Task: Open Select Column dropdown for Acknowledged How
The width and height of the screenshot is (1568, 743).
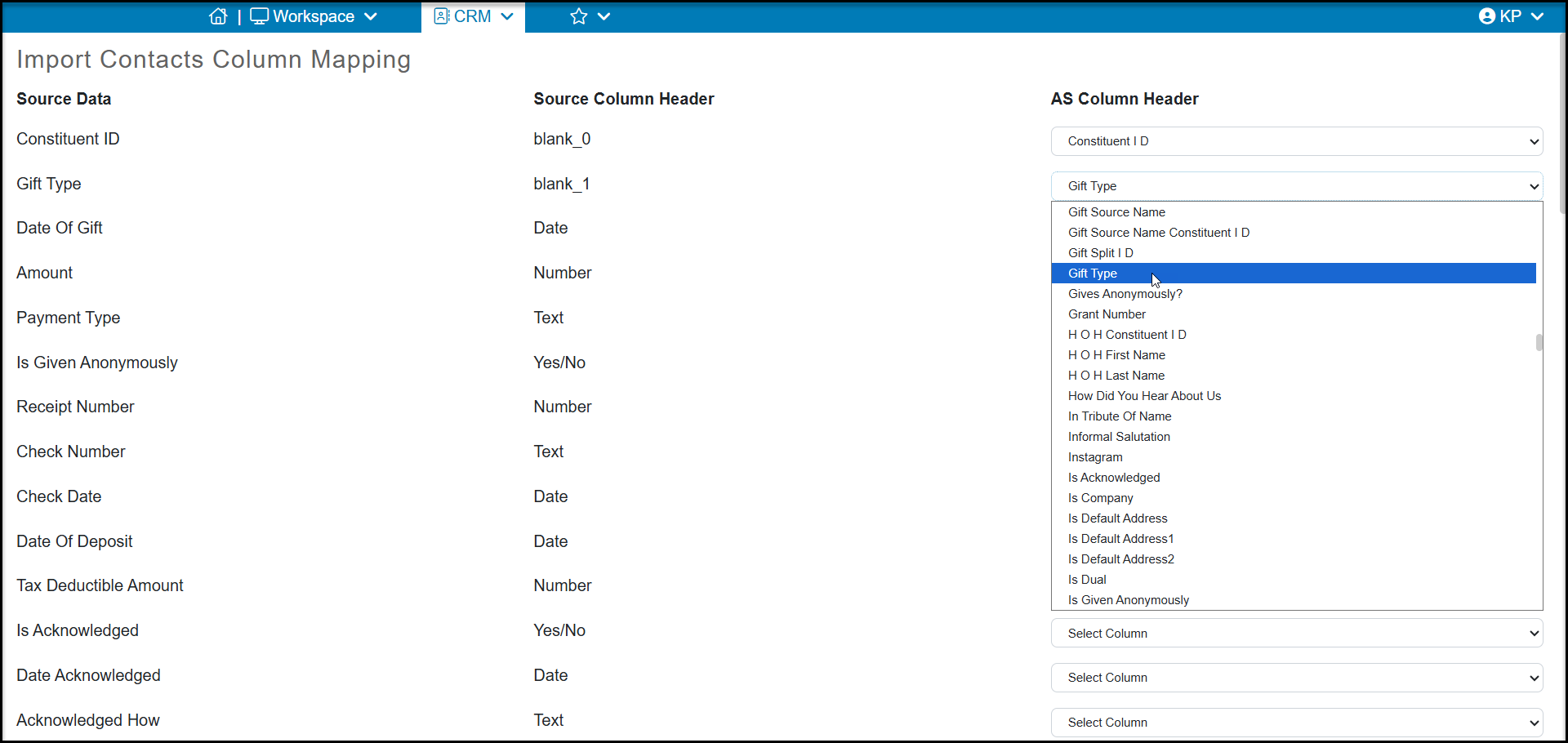Action: coord(1297,723)
